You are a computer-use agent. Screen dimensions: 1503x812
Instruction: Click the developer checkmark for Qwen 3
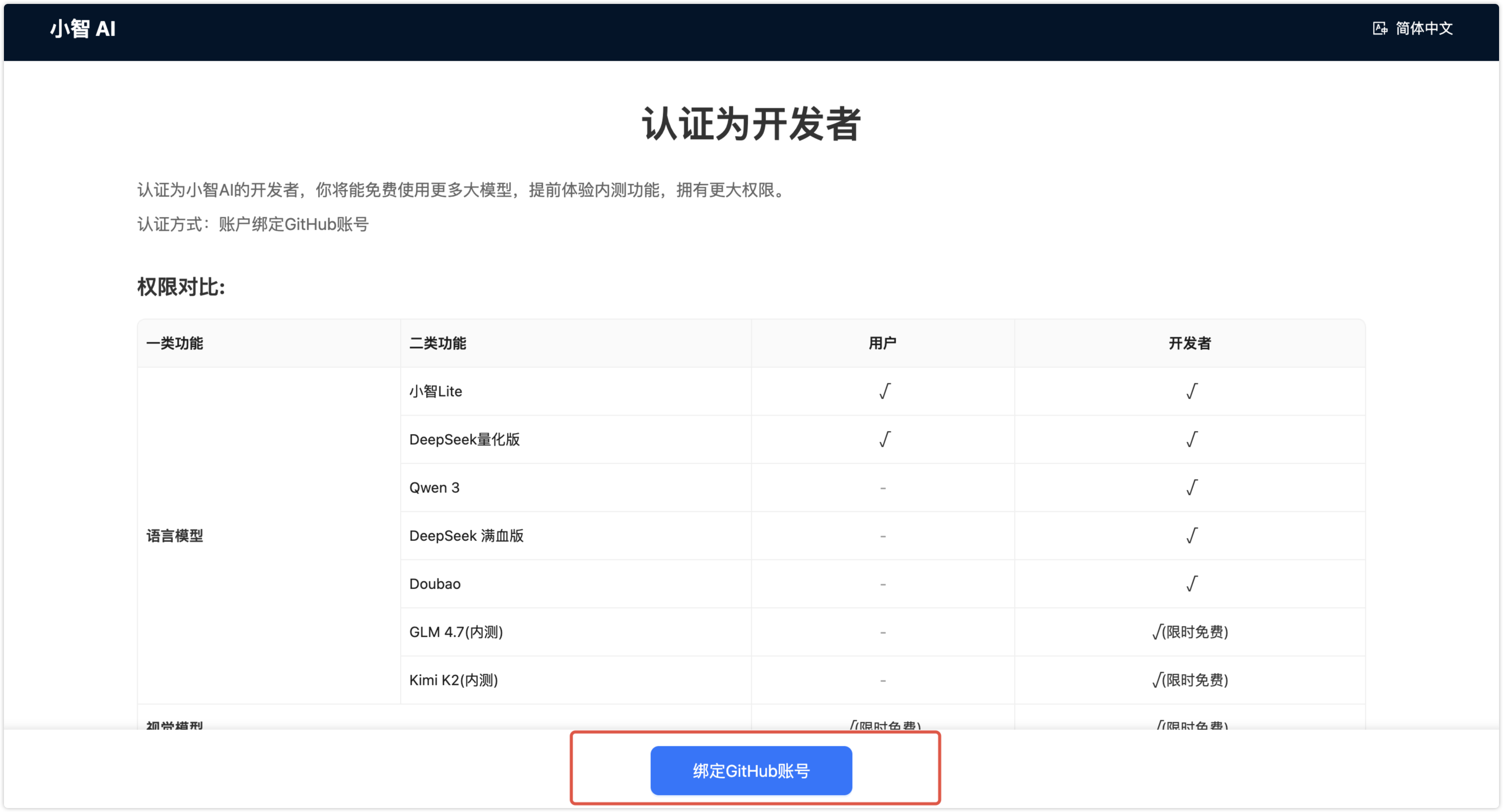click(x=1192, y=487)
